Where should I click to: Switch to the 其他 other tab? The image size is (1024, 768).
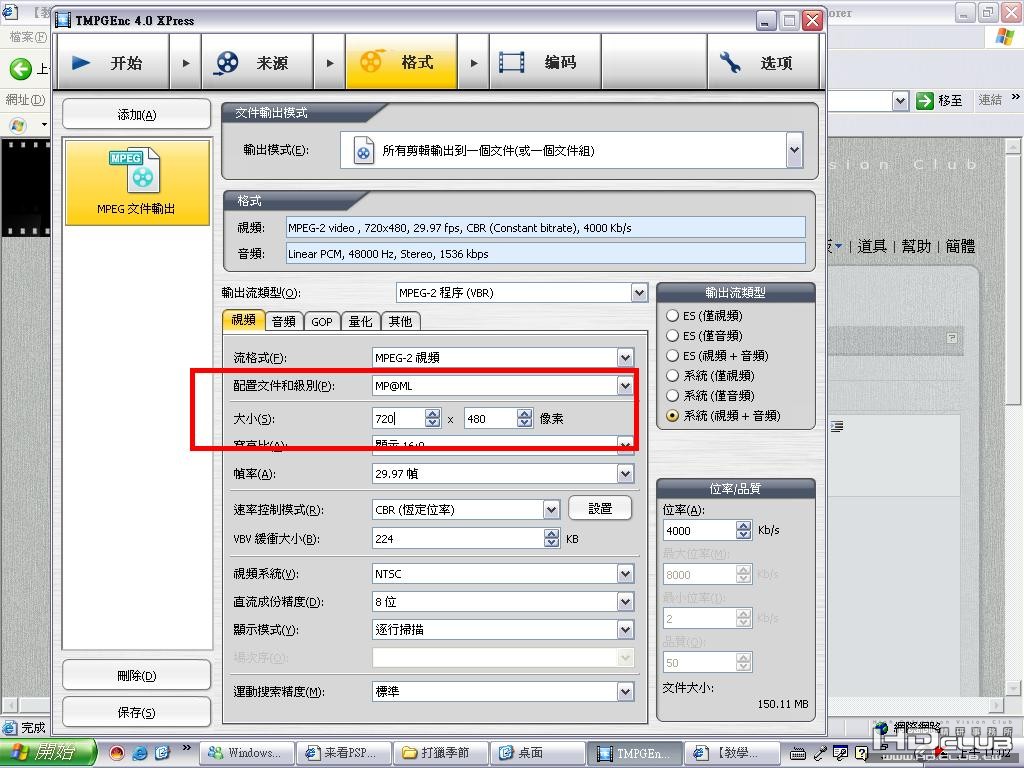pos(400,321)
